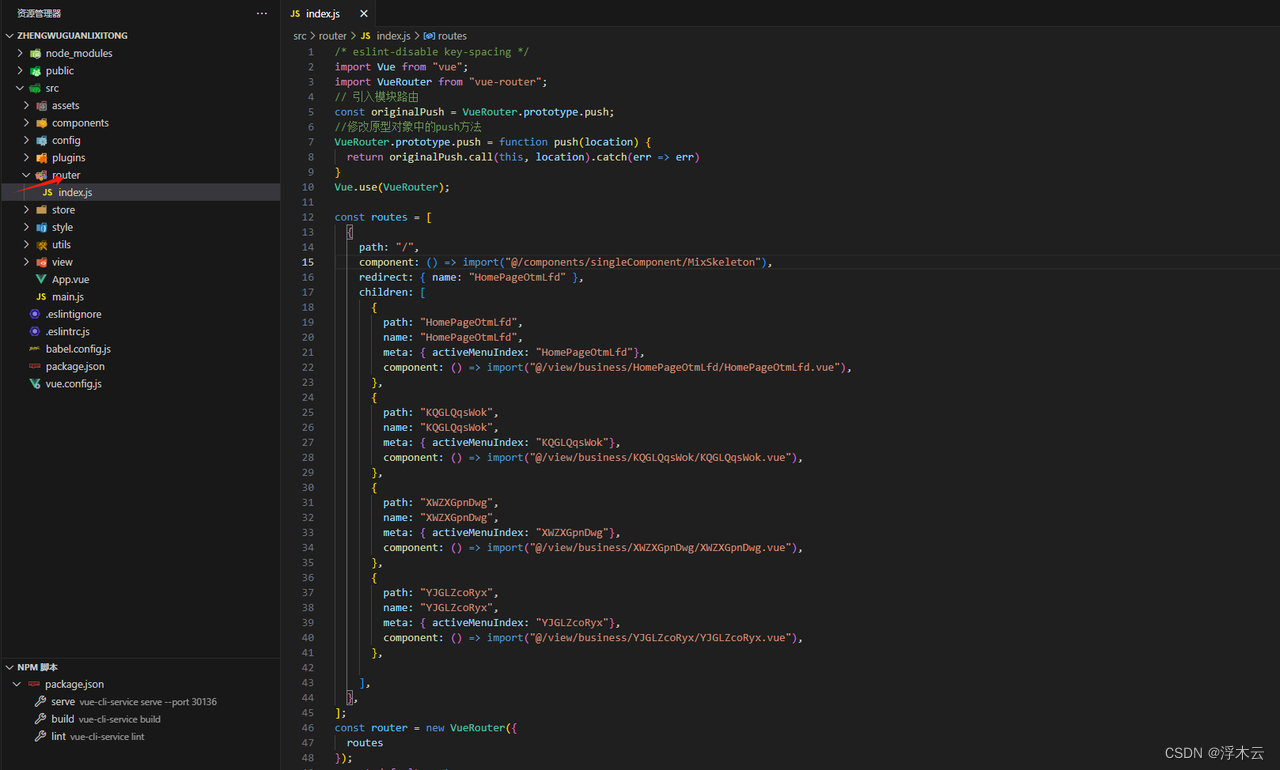This screenshot has height=770, width=1280.
Task: Expand the node_modules folder chevron
Action: [x=20, y=53]
